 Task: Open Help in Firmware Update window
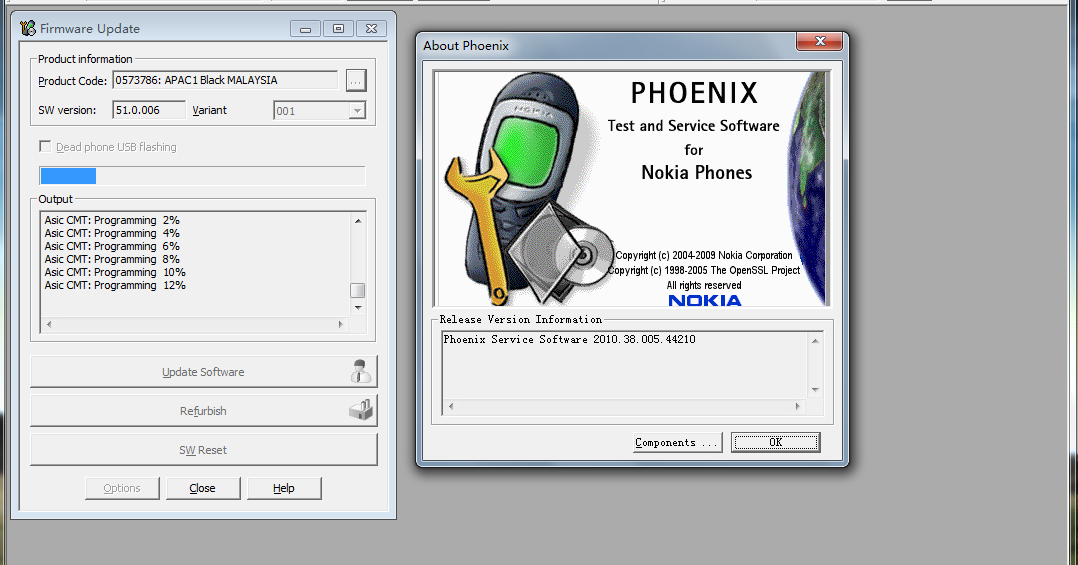point(284,488)
